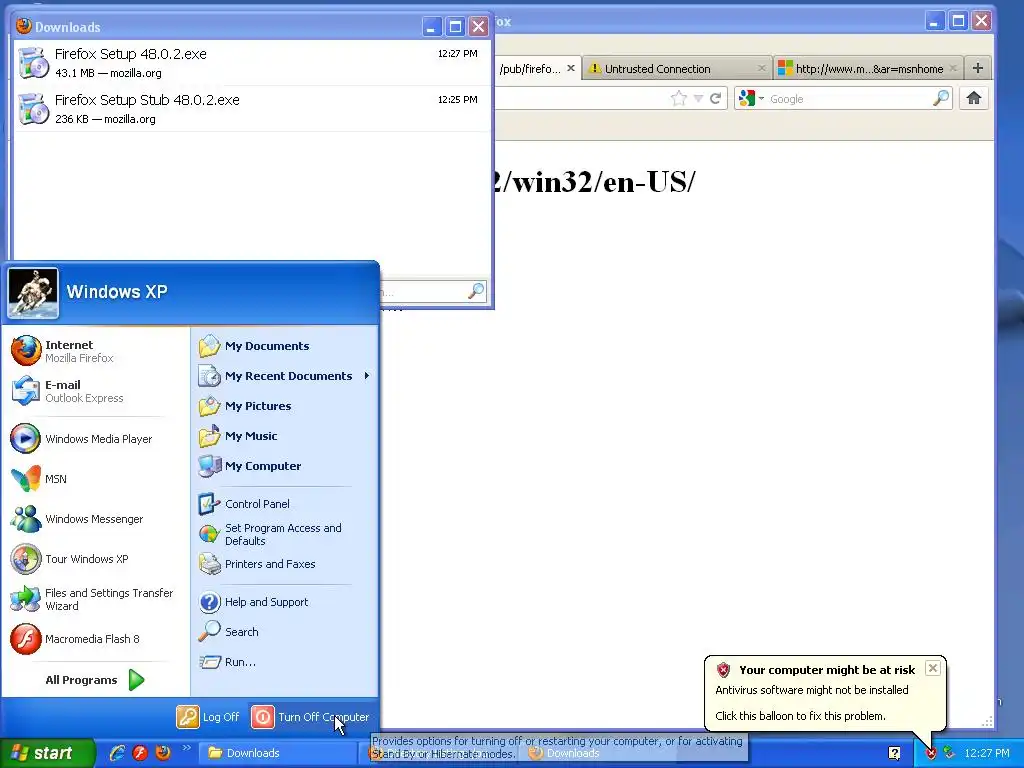The height and width of the screenshot is (768, 1024).
Task: Open Set Program Access and Defaults
Action: tap(285, 534)
